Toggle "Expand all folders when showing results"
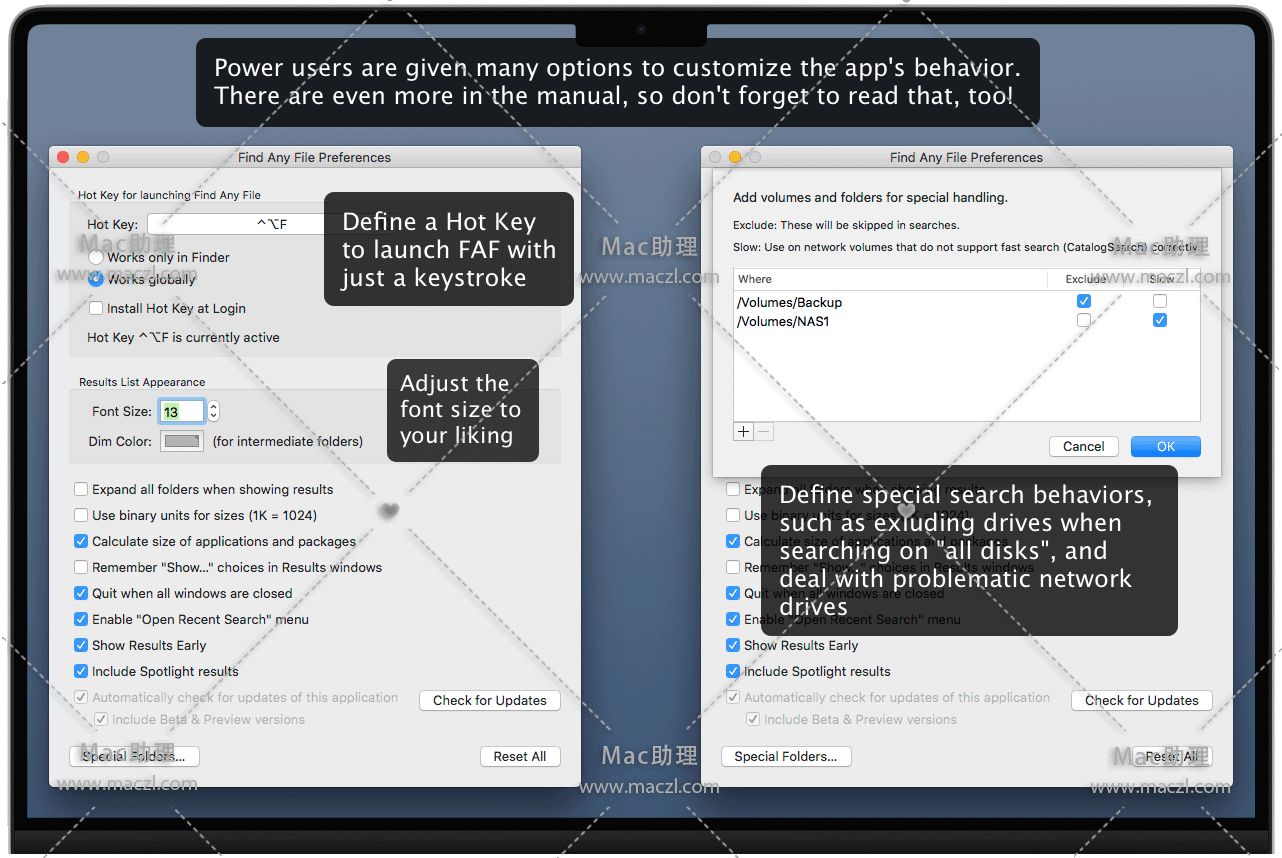 tap(81, 490)
